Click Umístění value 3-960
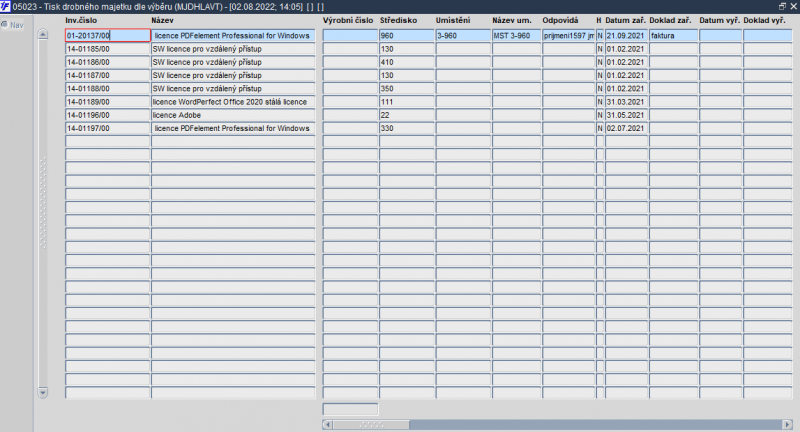 tap(463, 35)
